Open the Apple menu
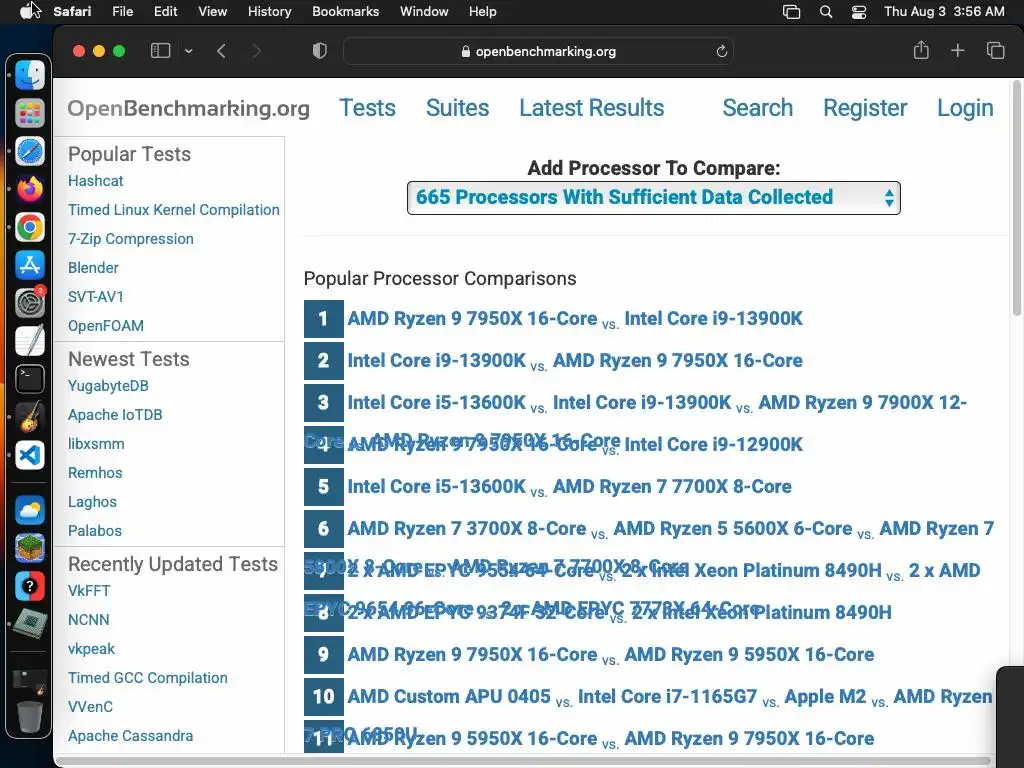1024x768 pixels. (27, 11)
